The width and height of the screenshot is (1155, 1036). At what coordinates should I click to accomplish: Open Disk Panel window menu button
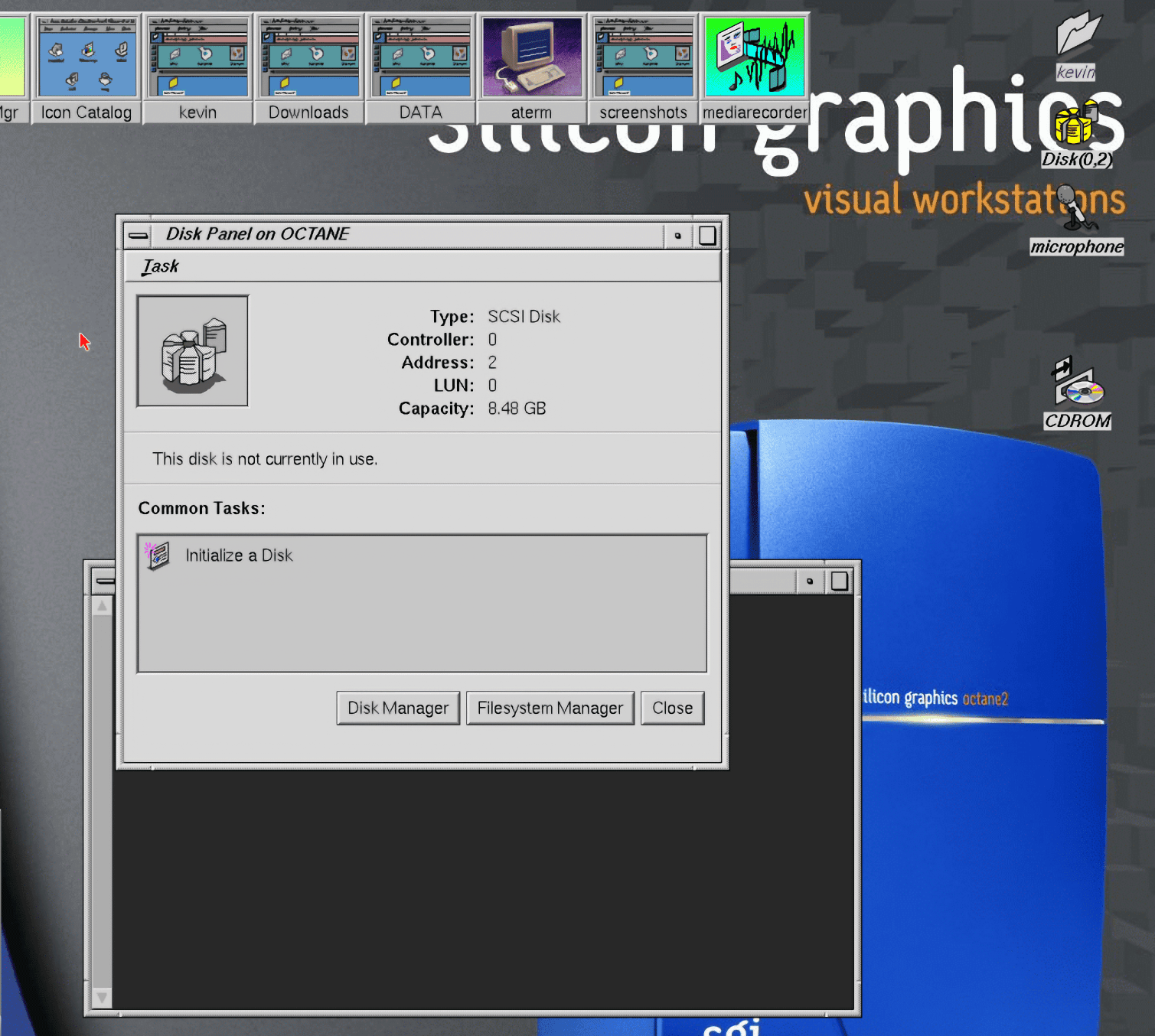coord(139,235)
